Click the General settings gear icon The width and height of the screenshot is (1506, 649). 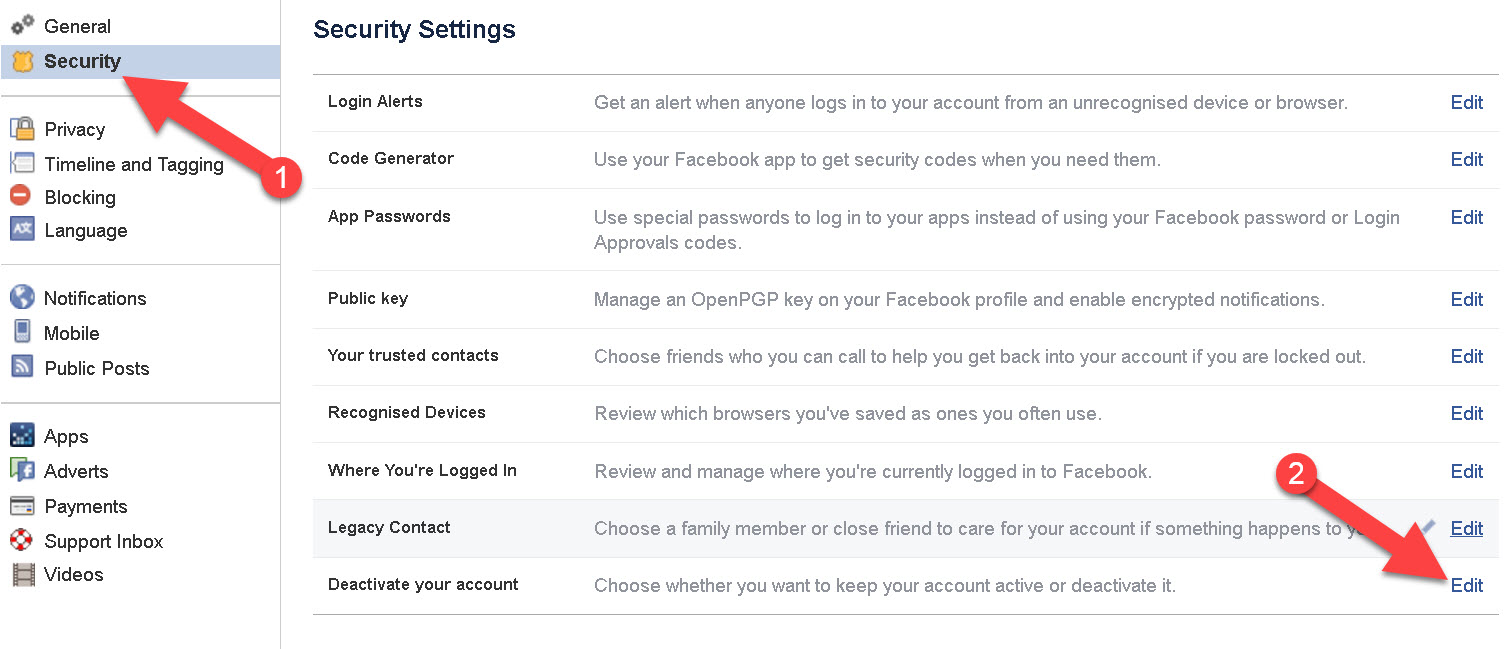point(25,26)
